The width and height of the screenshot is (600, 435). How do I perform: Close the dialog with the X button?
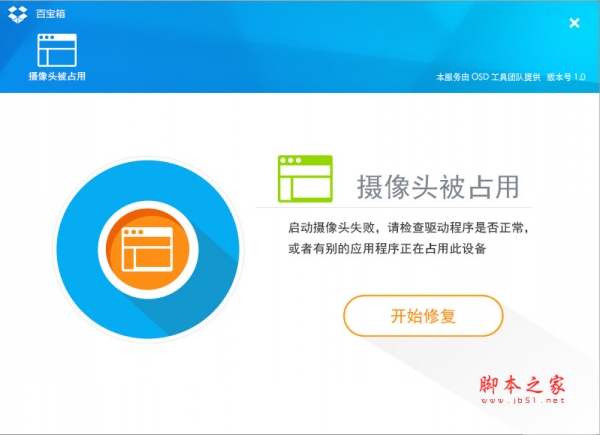[574, 23]
